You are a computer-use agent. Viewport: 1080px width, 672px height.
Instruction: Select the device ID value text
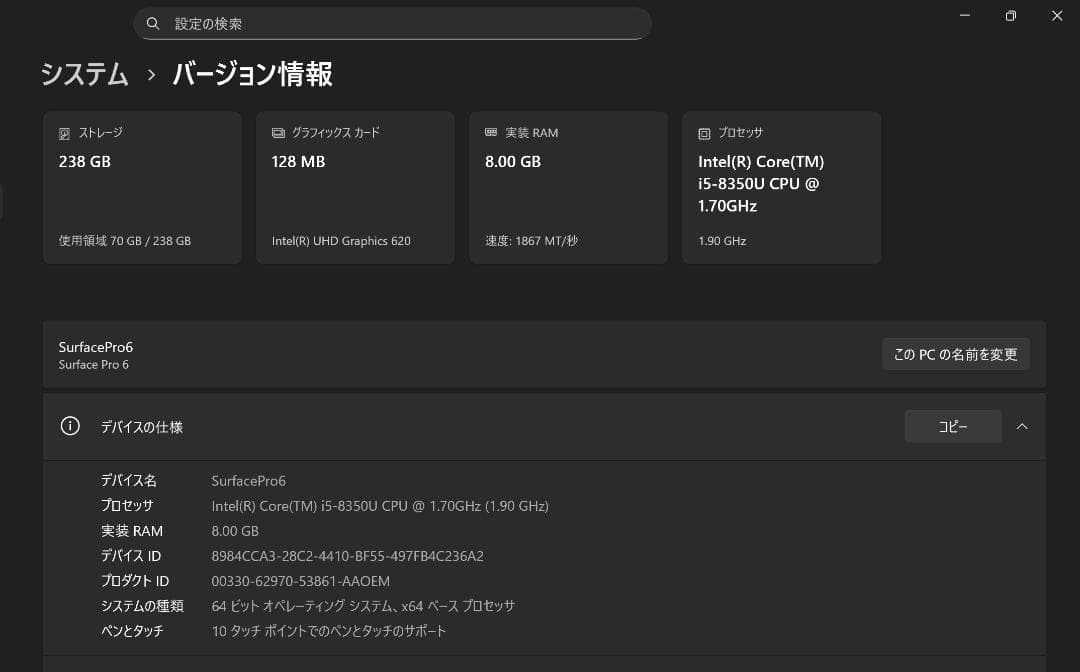[x=346, y=555]
